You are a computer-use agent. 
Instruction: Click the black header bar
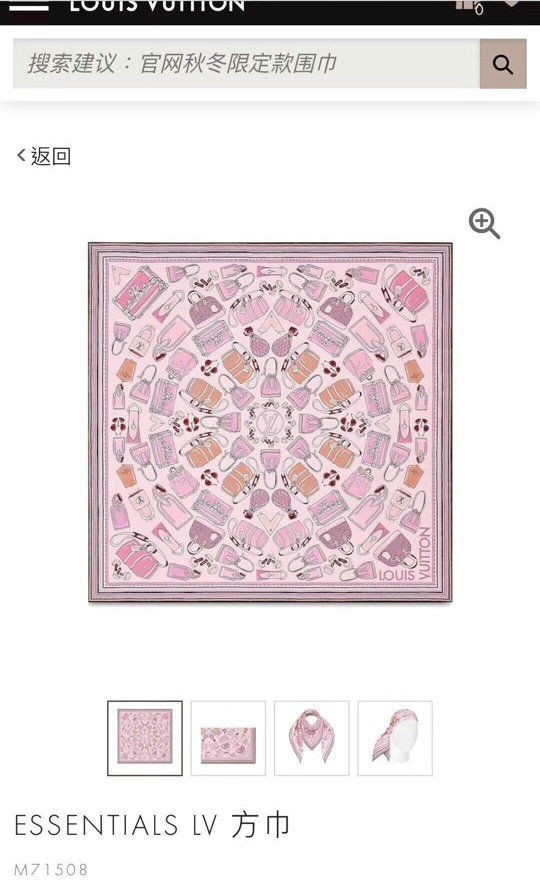click(270, 12)
